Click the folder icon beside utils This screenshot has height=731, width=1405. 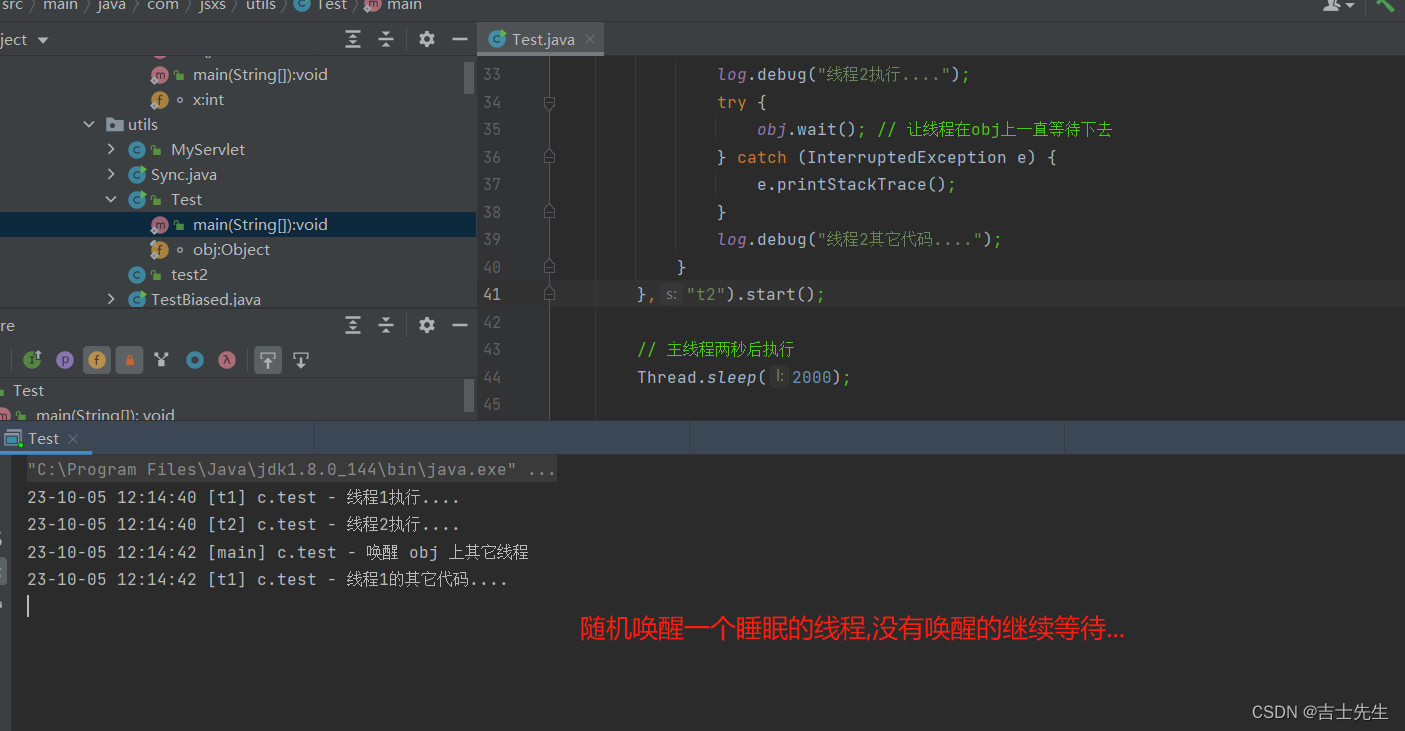tap(115, 125)
